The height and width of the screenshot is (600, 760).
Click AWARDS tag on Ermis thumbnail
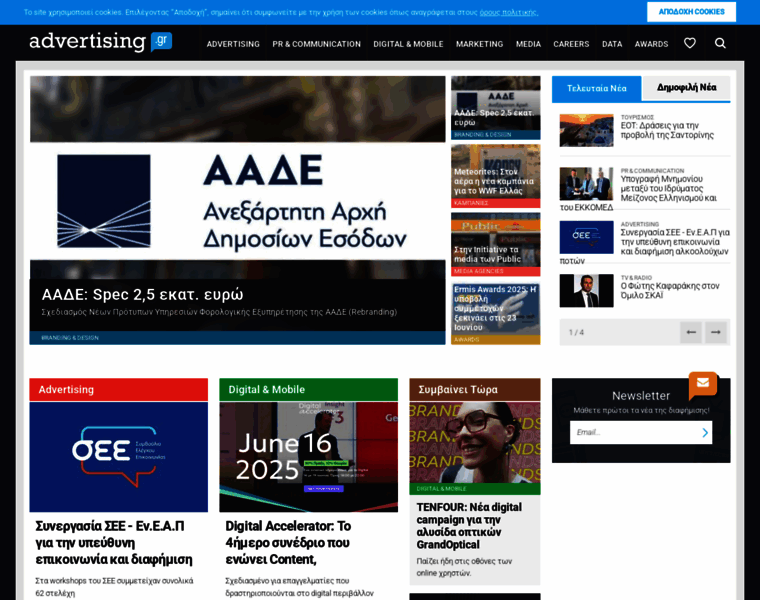tap(467, 340)
